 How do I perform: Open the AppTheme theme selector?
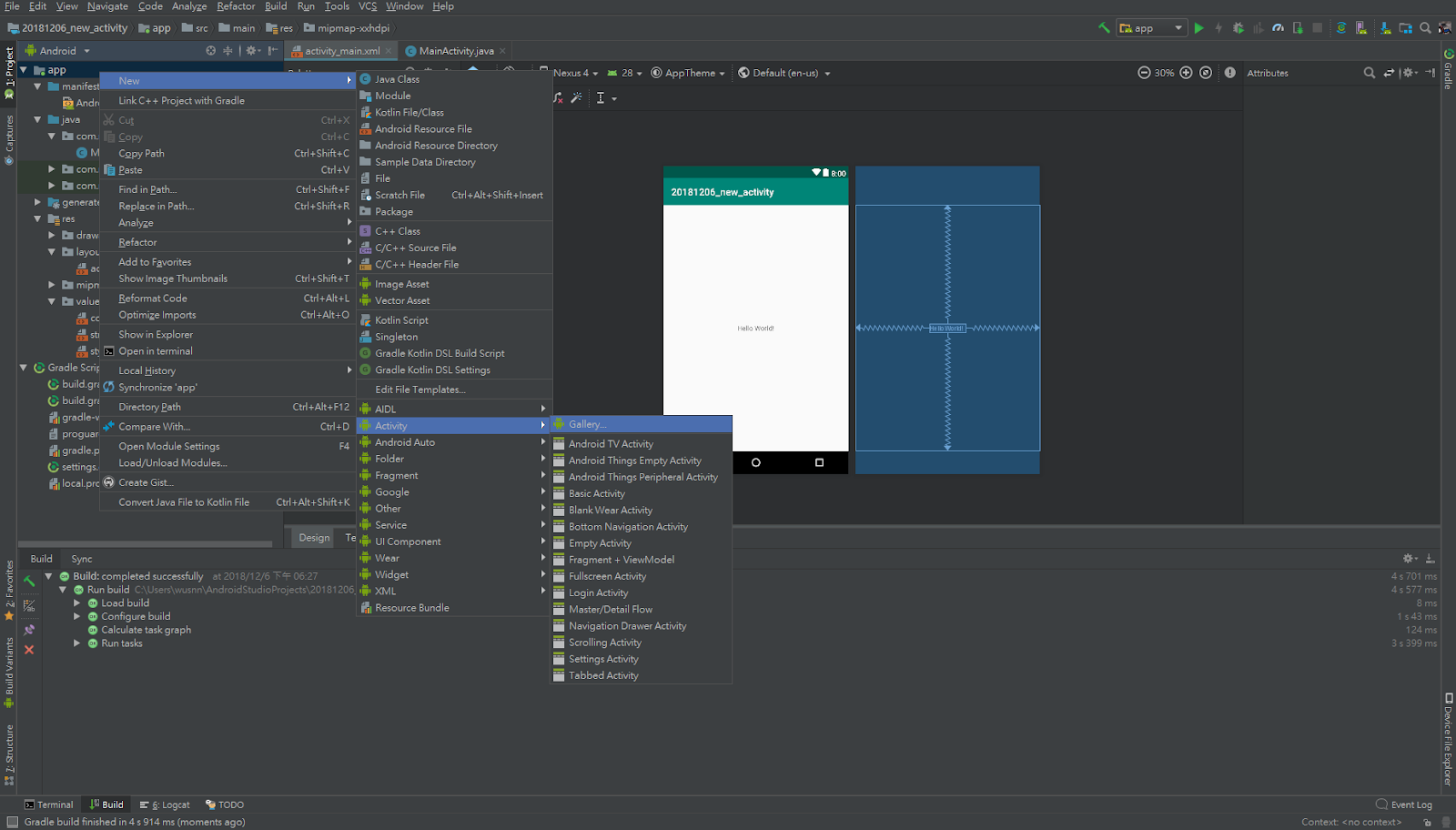point(689,73)
